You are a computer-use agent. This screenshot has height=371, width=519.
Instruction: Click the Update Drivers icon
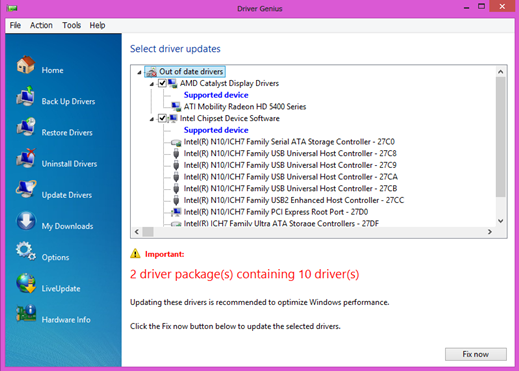26,189
